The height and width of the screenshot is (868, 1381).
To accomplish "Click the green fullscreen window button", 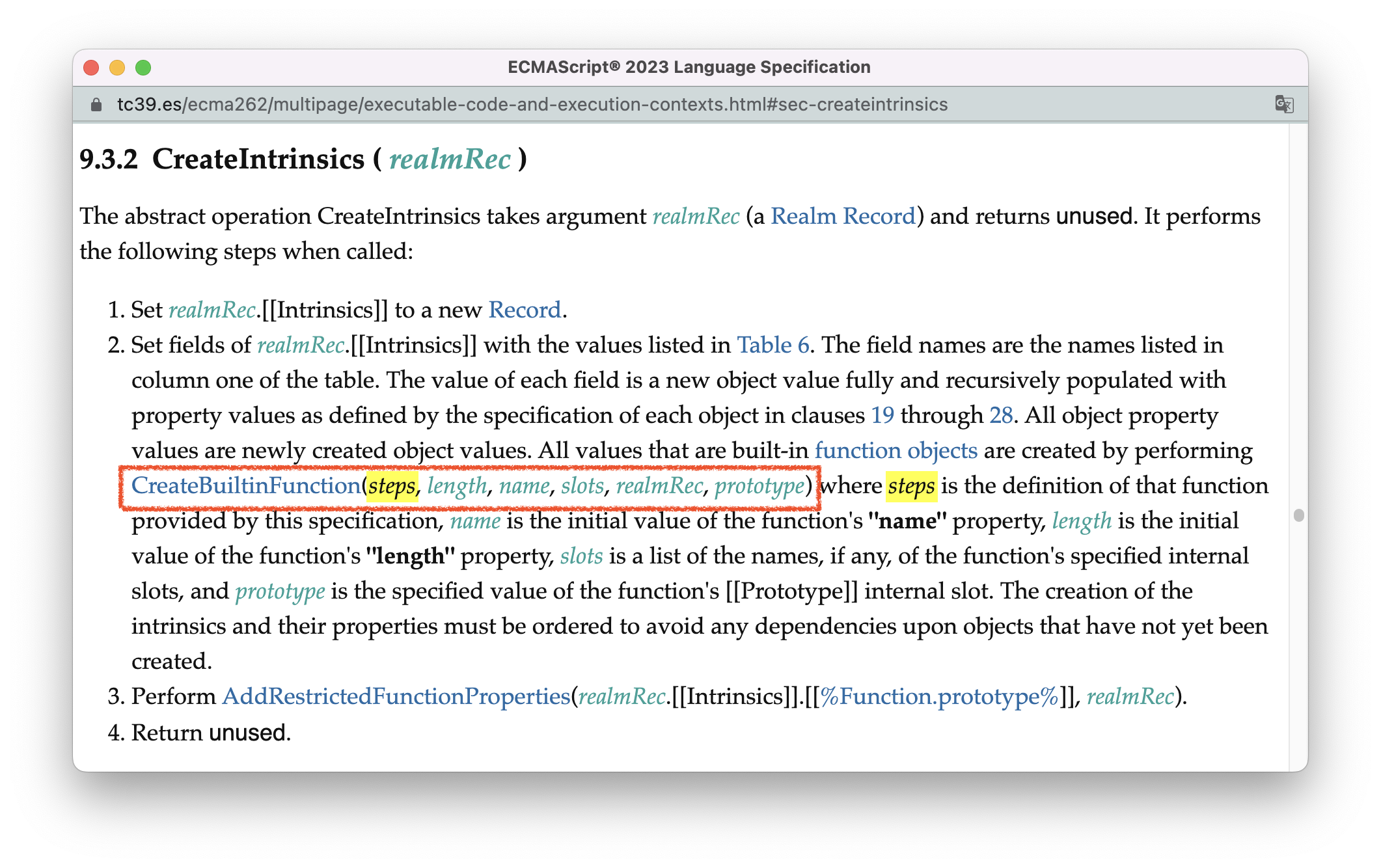I will click(x=143, y=68).
